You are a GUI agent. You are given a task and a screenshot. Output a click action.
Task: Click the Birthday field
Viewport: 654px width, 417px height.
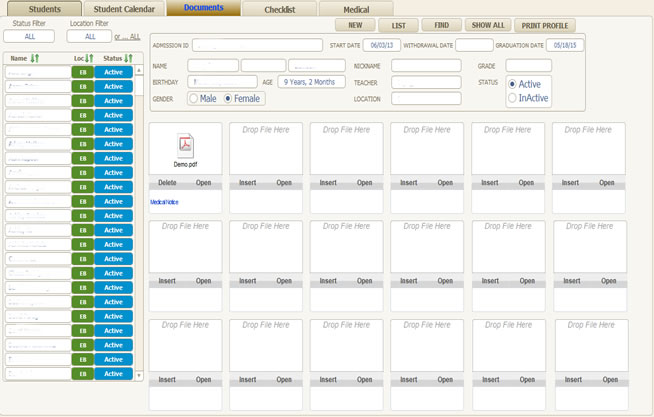coord(222,82)
